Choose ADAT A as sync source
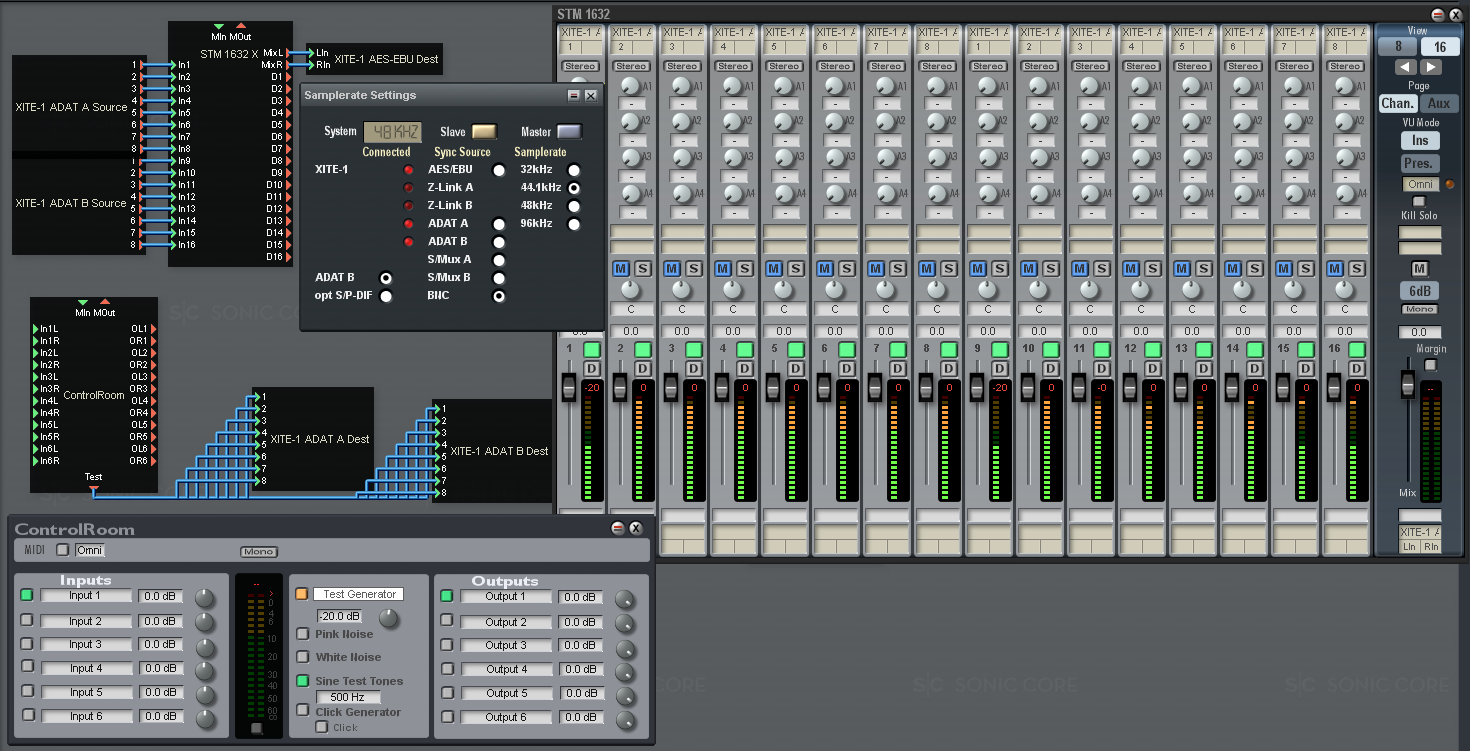 tap(498, 224)
